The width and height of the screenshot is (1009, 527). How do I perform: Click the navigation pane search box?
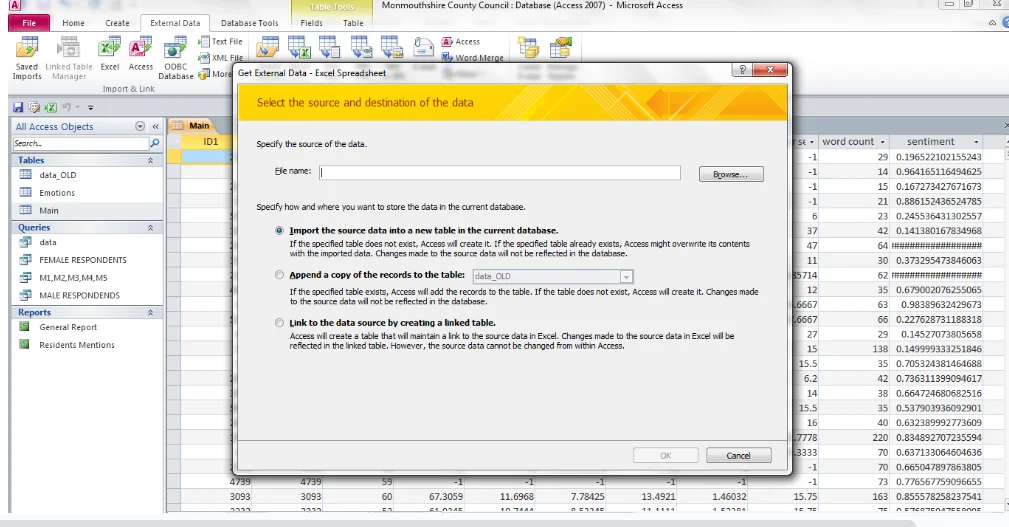[x=80, y=143]
